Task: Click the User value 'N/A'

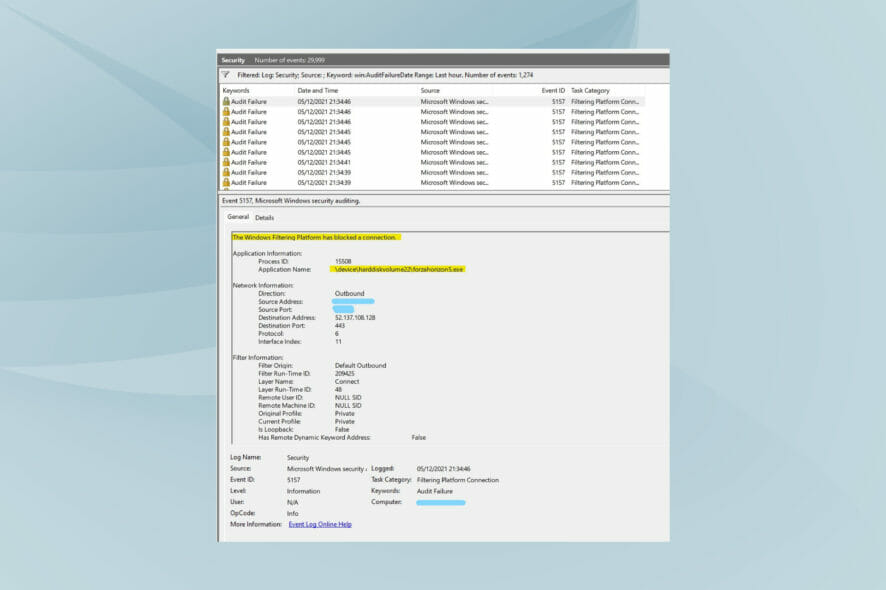Action: click(292, 502)
